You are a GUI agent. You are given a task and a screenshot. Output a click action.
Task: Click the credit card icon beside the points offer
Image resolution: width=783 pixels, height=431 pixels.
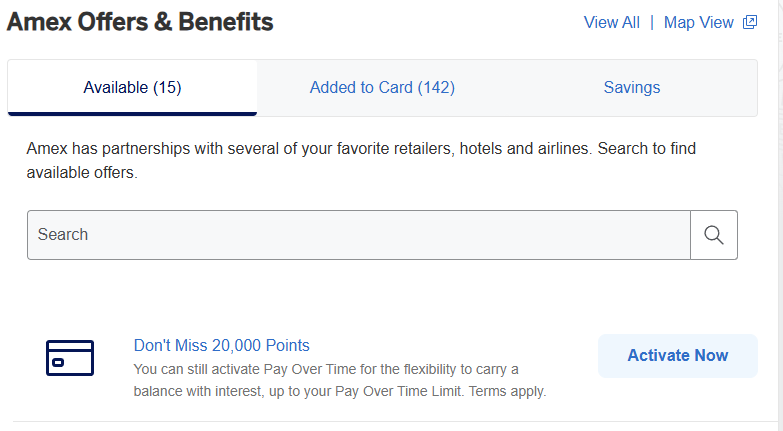(x=70, y=358)
